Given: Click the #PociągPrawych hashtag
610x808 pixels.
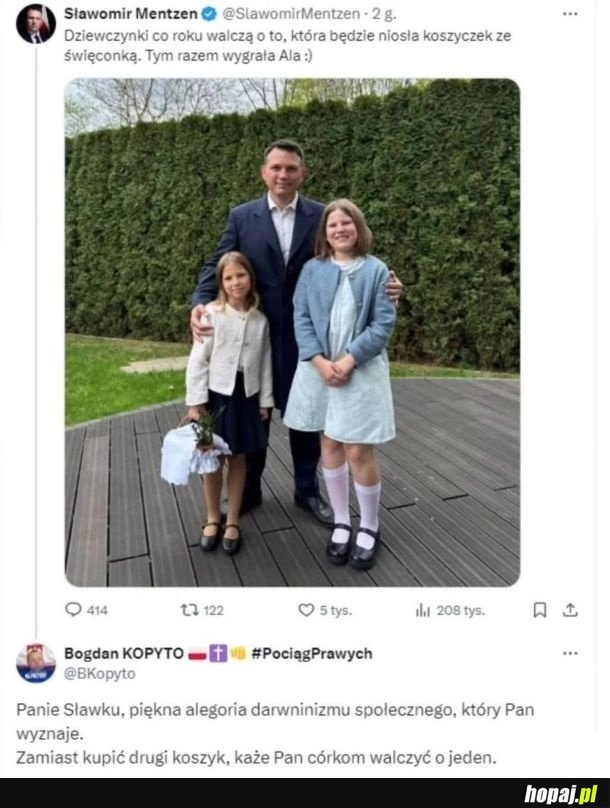Looking at the screenshot, I should [x=312, y=653].
